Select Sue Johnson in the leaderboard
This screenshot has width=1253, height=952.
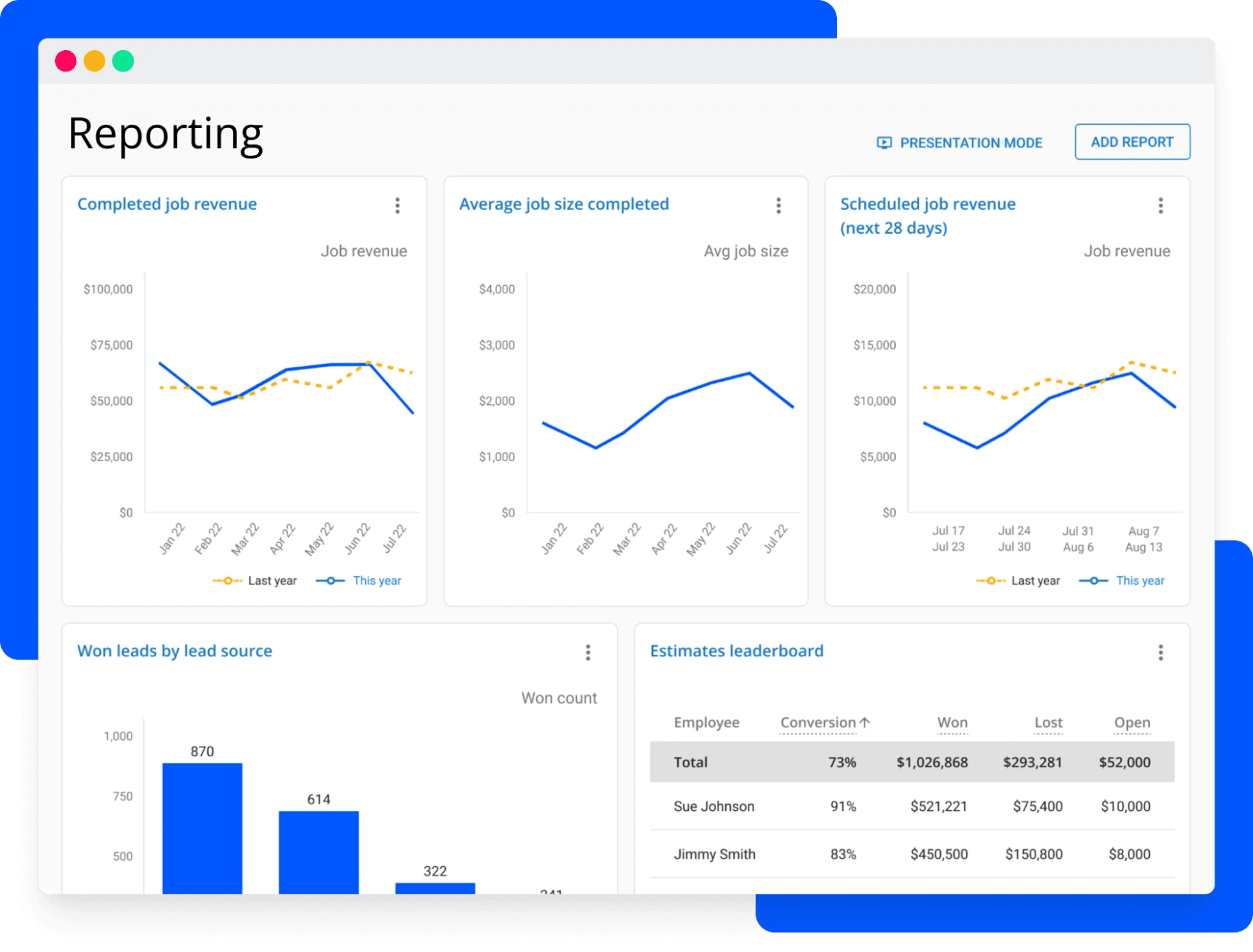714,807
